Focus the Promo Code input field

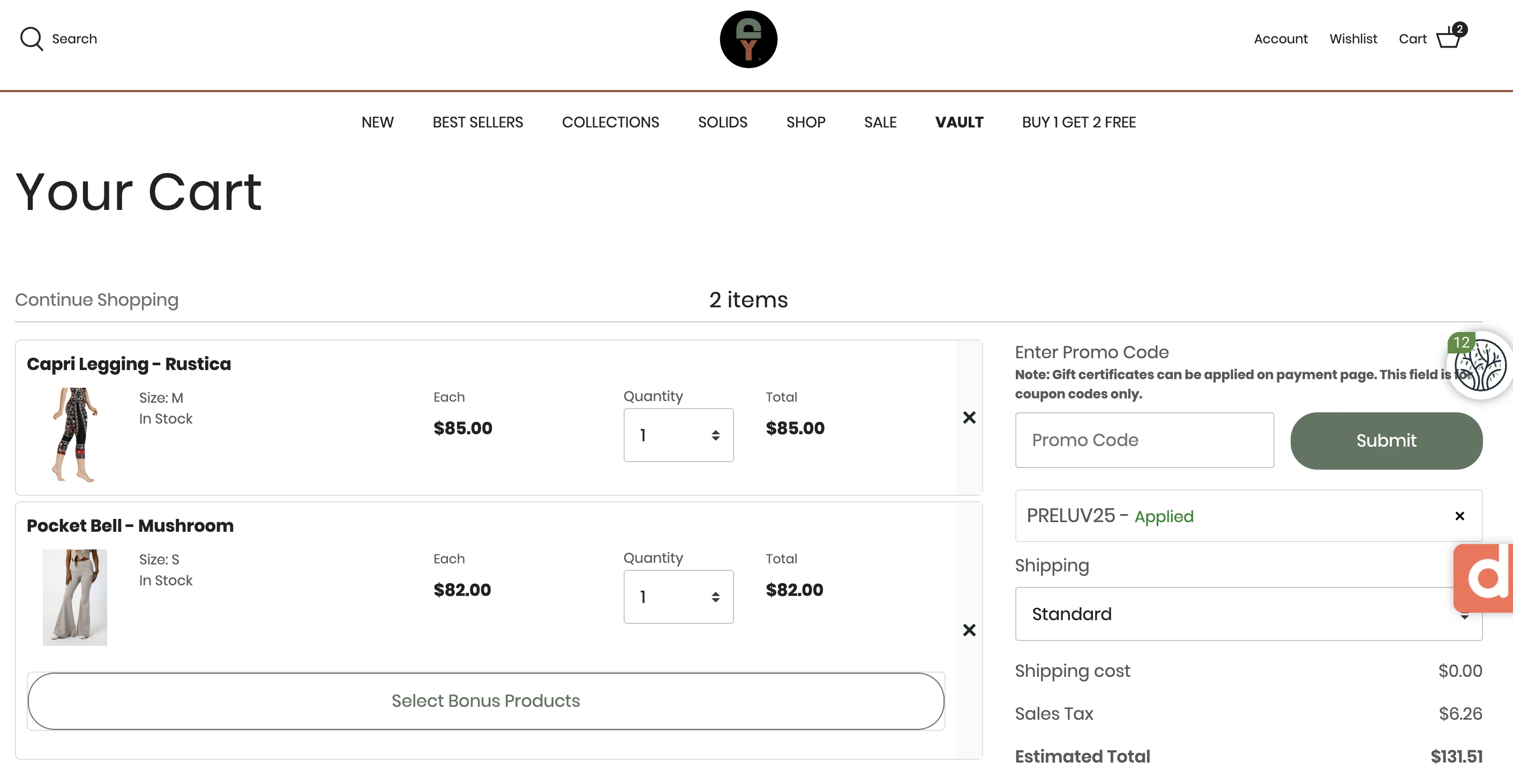click(1144, 440)
